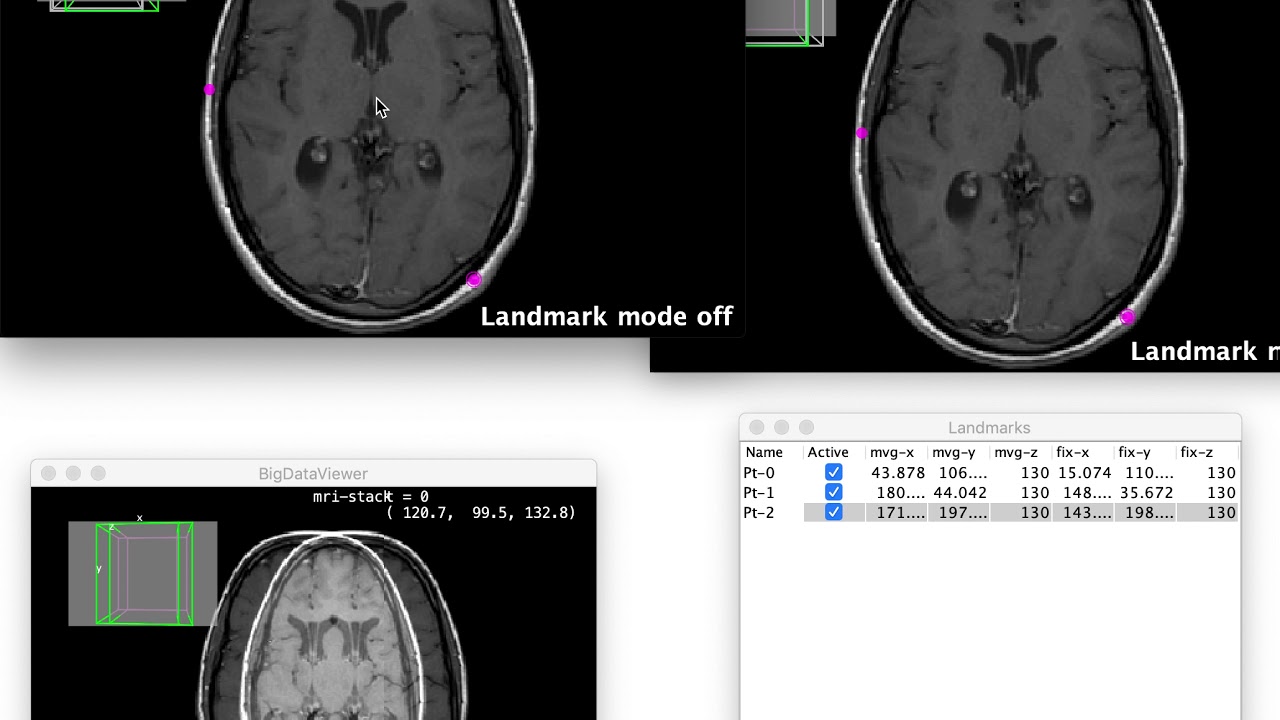Screen dimensions: 1280x720
Task: Pick magenta landmark at lower right skull in right viewer
Action: pyautogui.click(x=1127, y=317)
